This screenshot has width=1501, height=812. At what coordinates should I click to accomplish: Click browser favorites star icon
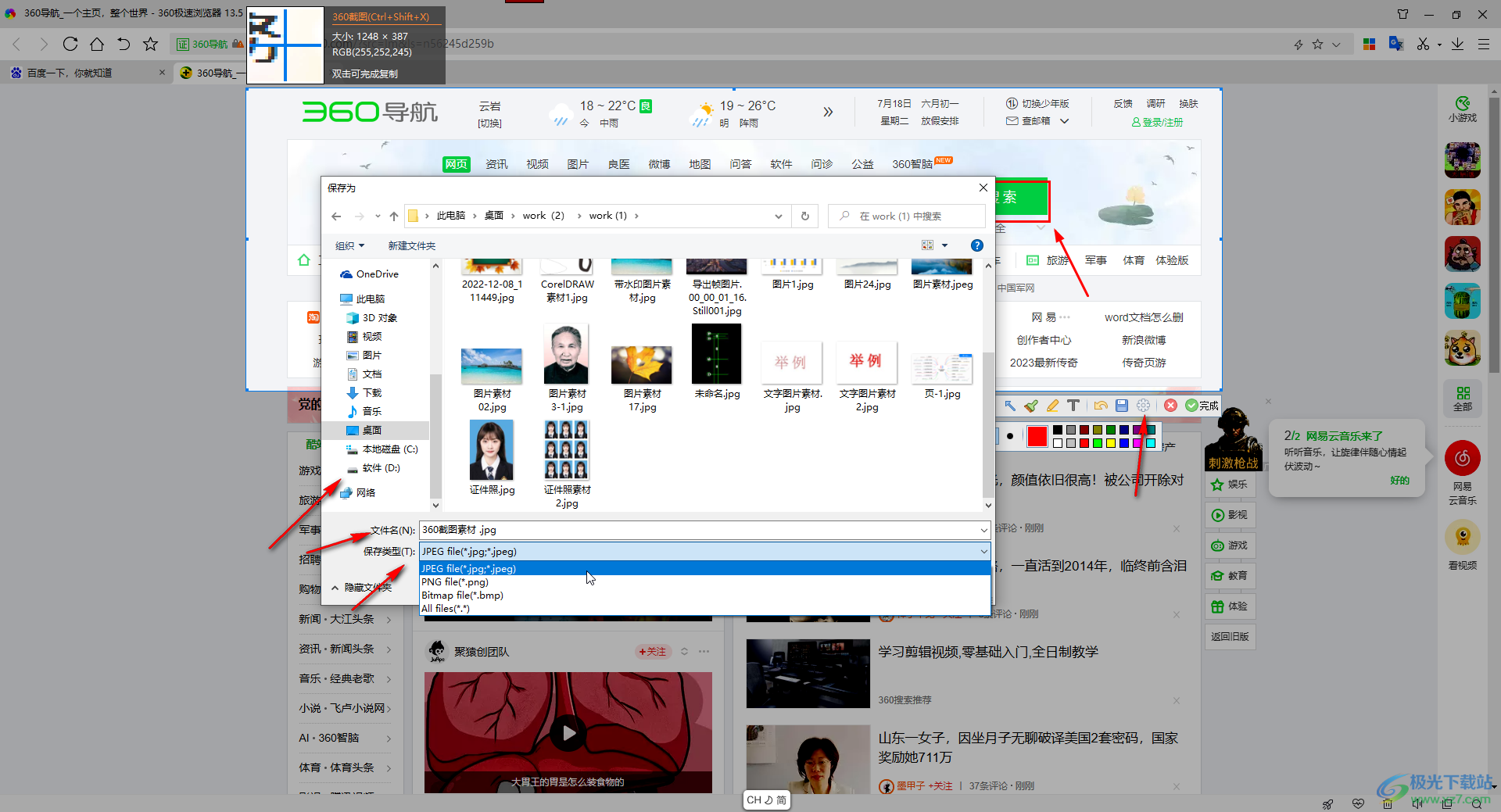pos(151,44)
